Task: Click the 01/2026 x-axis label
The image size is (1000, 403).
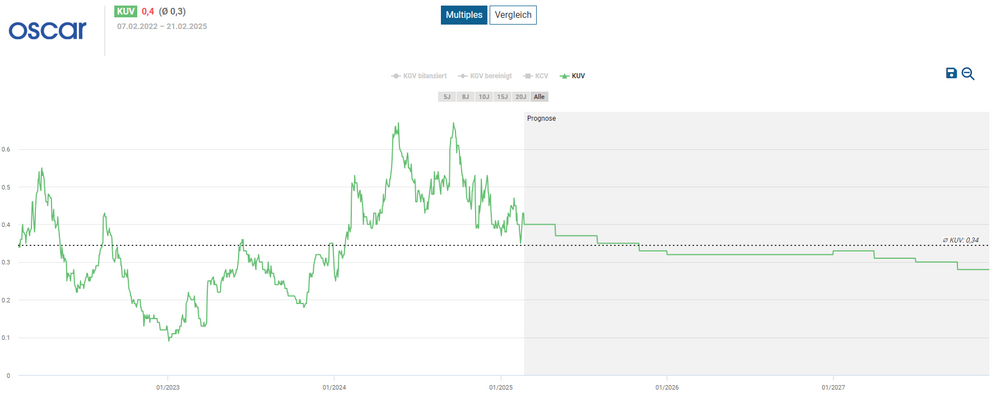Action: pos(666,387)
